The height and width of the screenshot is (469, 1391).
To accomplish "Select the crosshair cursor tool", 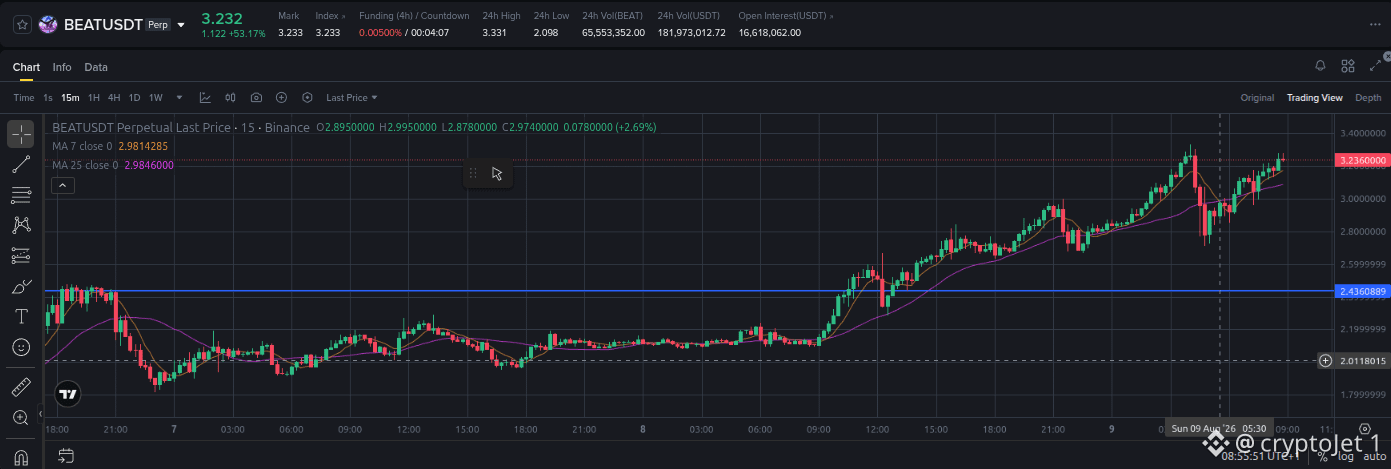I will click(x=21, y=133).
